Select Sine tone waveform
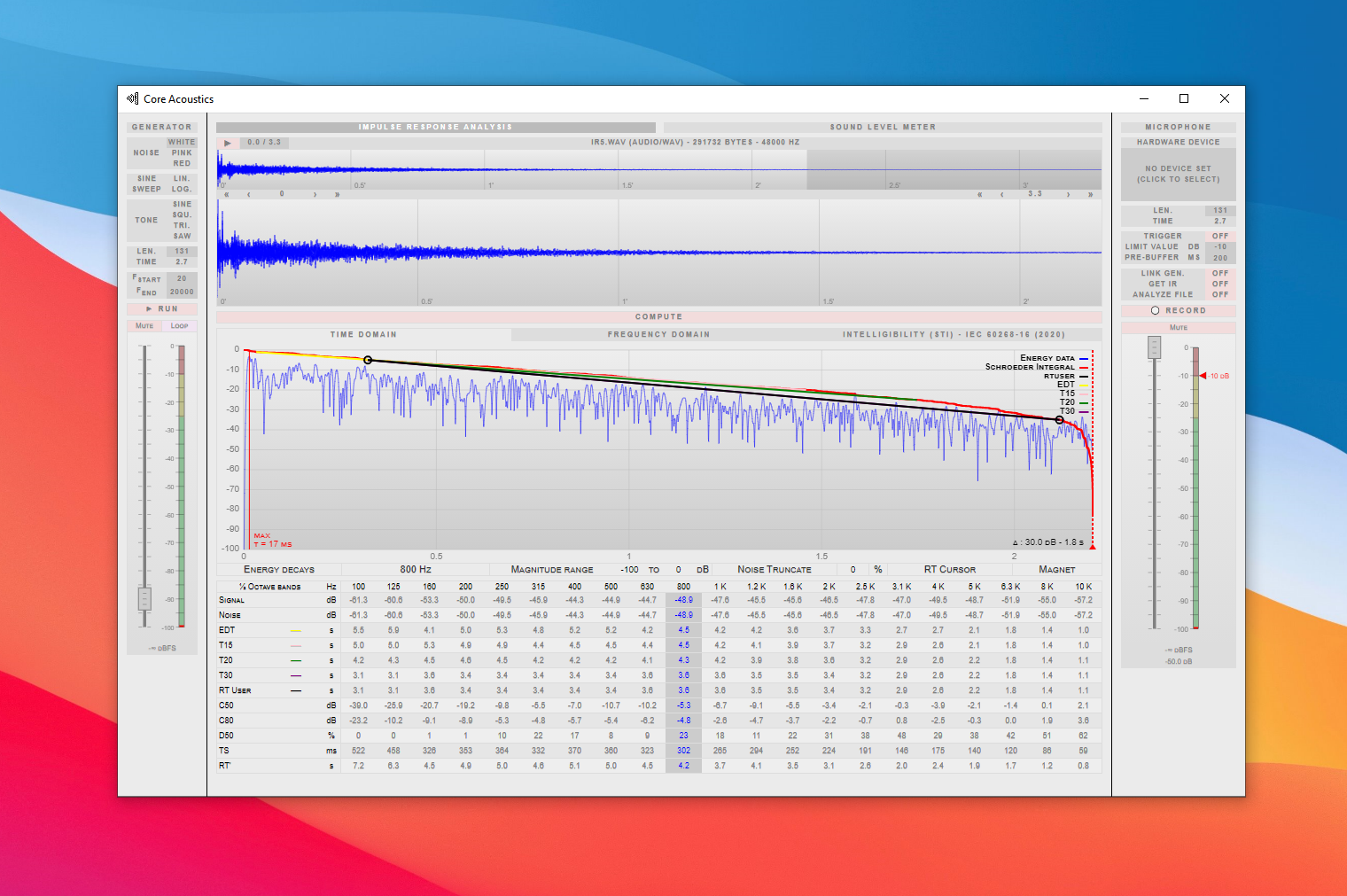This screenshot has height=896, width=1347. tap(182, 204)
